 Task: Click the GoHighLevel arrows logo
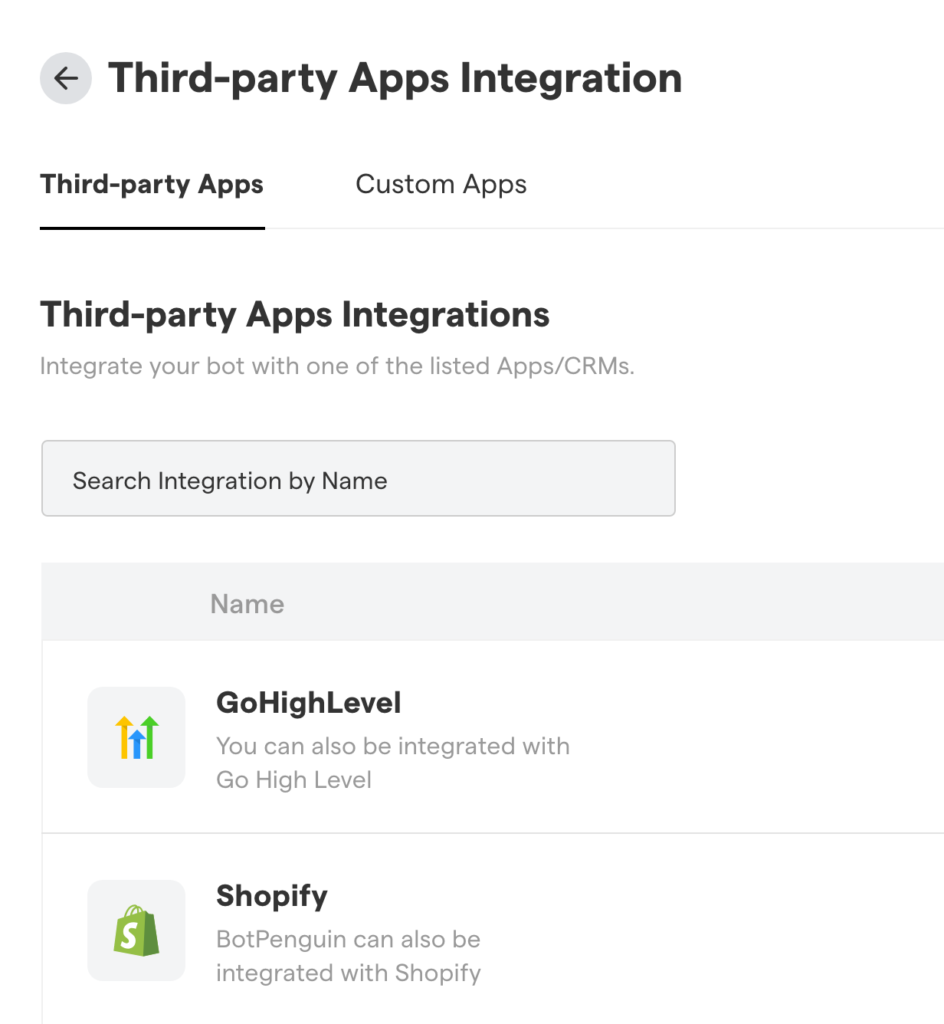pyautogui.click(x=136, y=737)
